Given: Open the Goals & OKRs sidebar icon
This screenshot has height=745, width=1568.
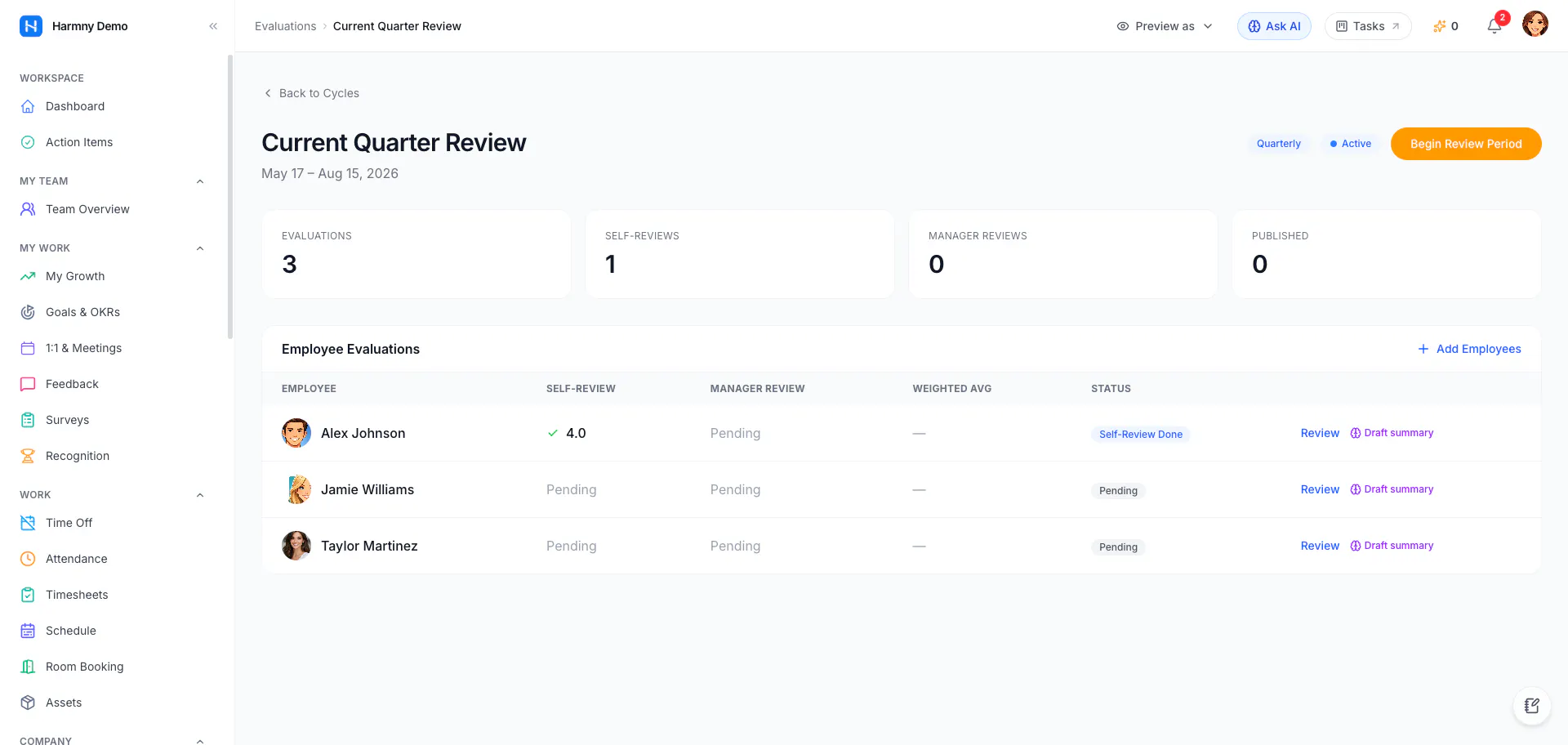Looking at the screenshot, I should point(28,312).
